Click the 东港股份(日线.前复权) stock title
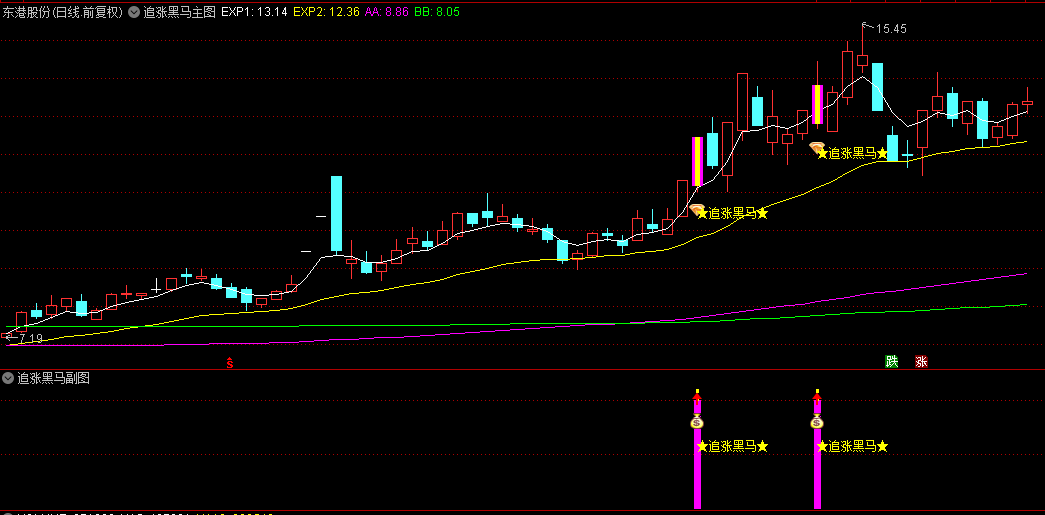The width and height of the screenshot is (1045, 515). click(62, 12)
